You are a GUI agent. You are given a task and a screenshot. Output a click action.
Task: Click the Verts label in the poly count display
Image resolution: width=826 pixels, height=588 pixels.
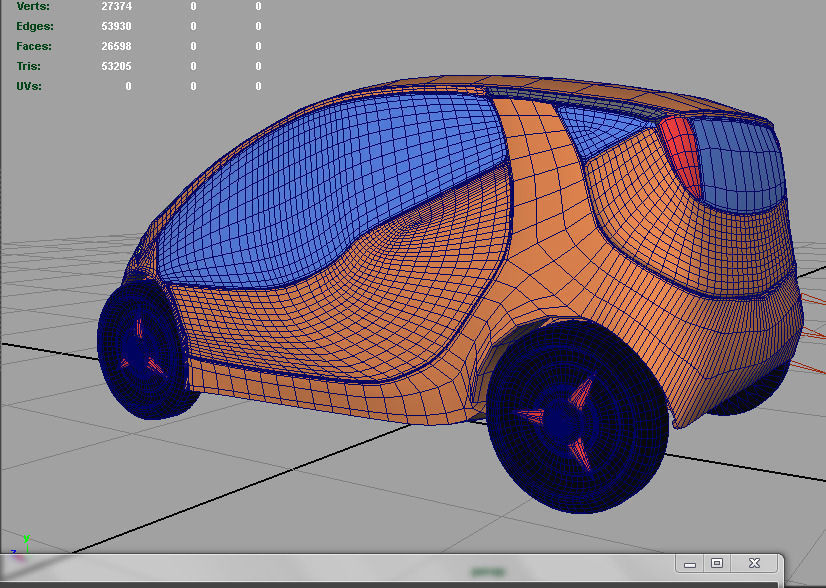[33, 6]
